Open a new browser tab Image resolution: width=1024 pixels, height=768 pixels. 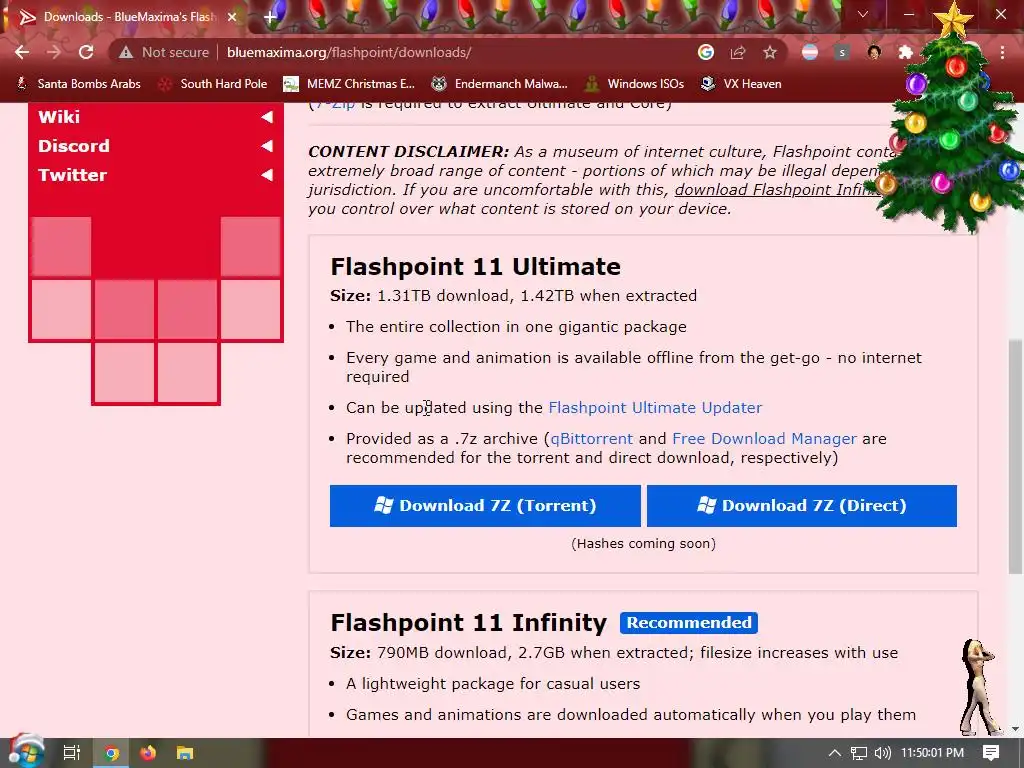pyautogui.click(x=270, y=17)
